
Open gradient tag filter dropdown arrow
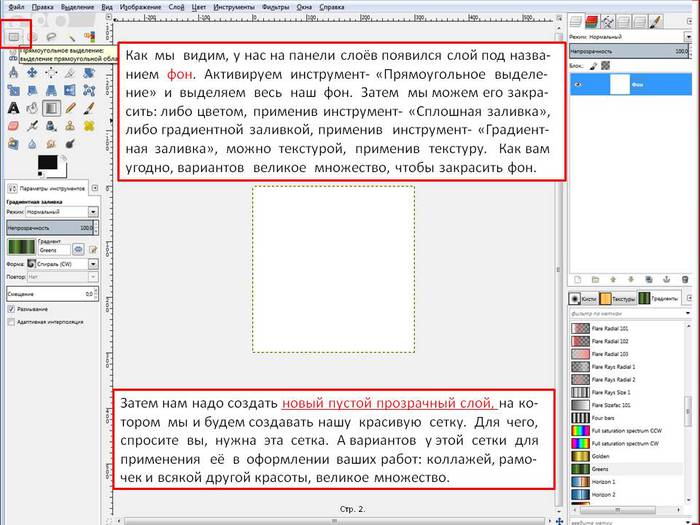click(688, 313)
